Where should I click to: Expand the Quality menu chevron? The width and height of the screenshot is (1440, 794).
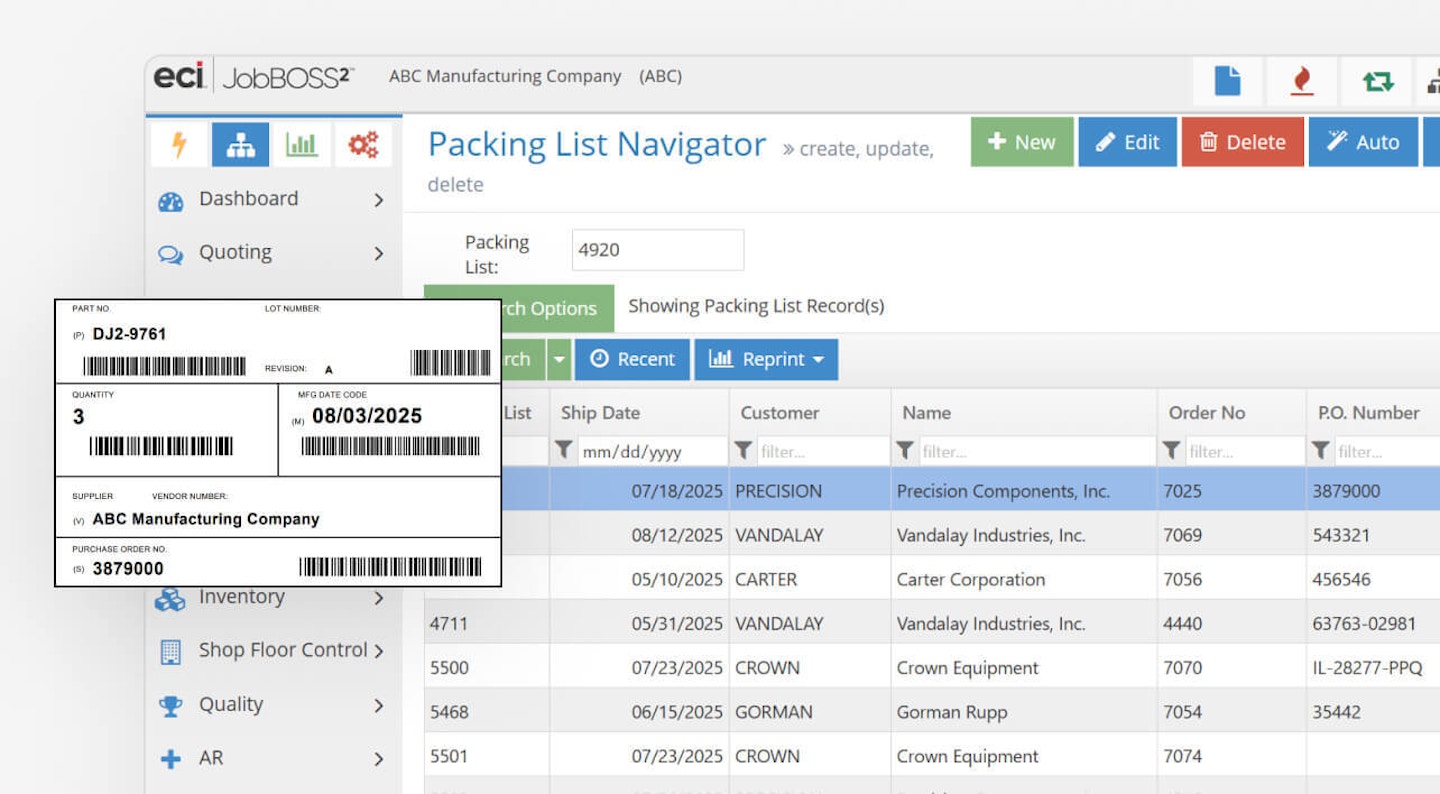(379, 705)
